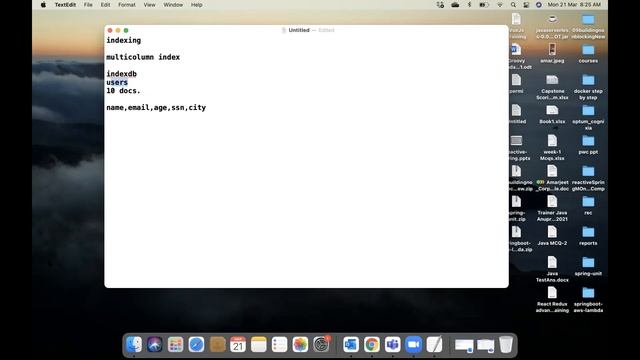
Task: Select the Capstone Scori...m.xlsx file
Action: point(552,87)
